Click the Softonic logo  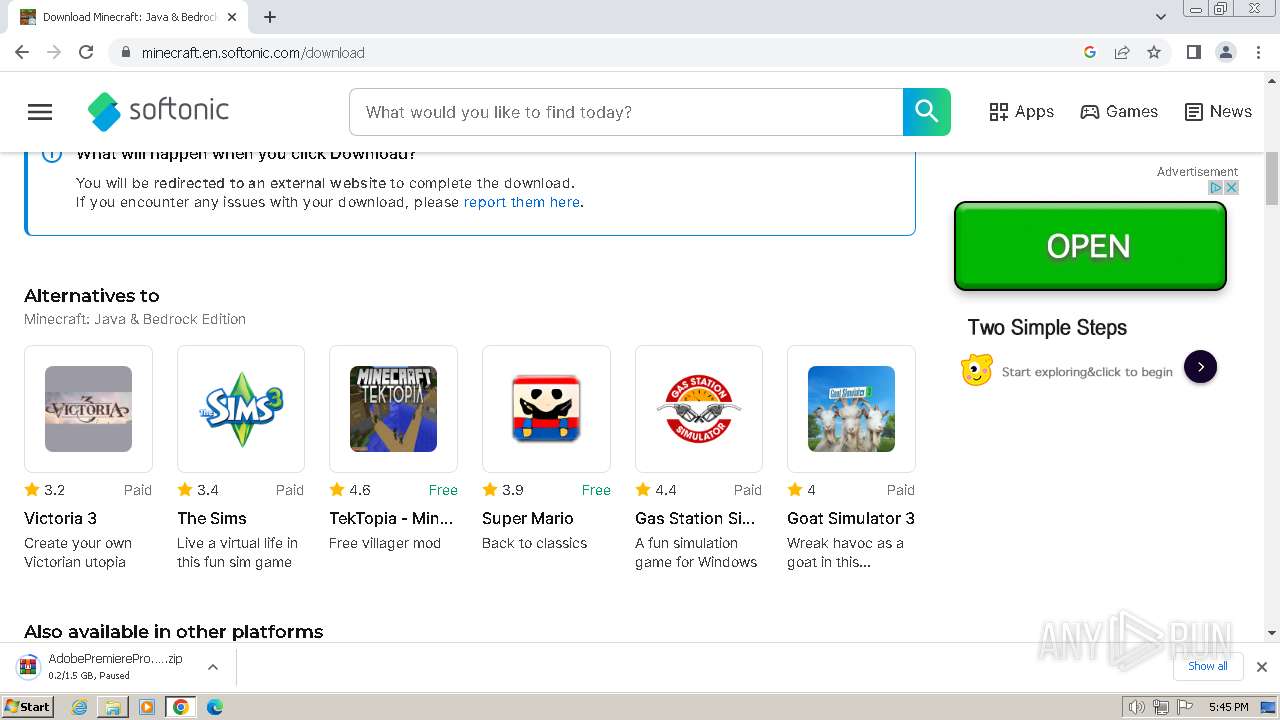(x=158, y=112)
